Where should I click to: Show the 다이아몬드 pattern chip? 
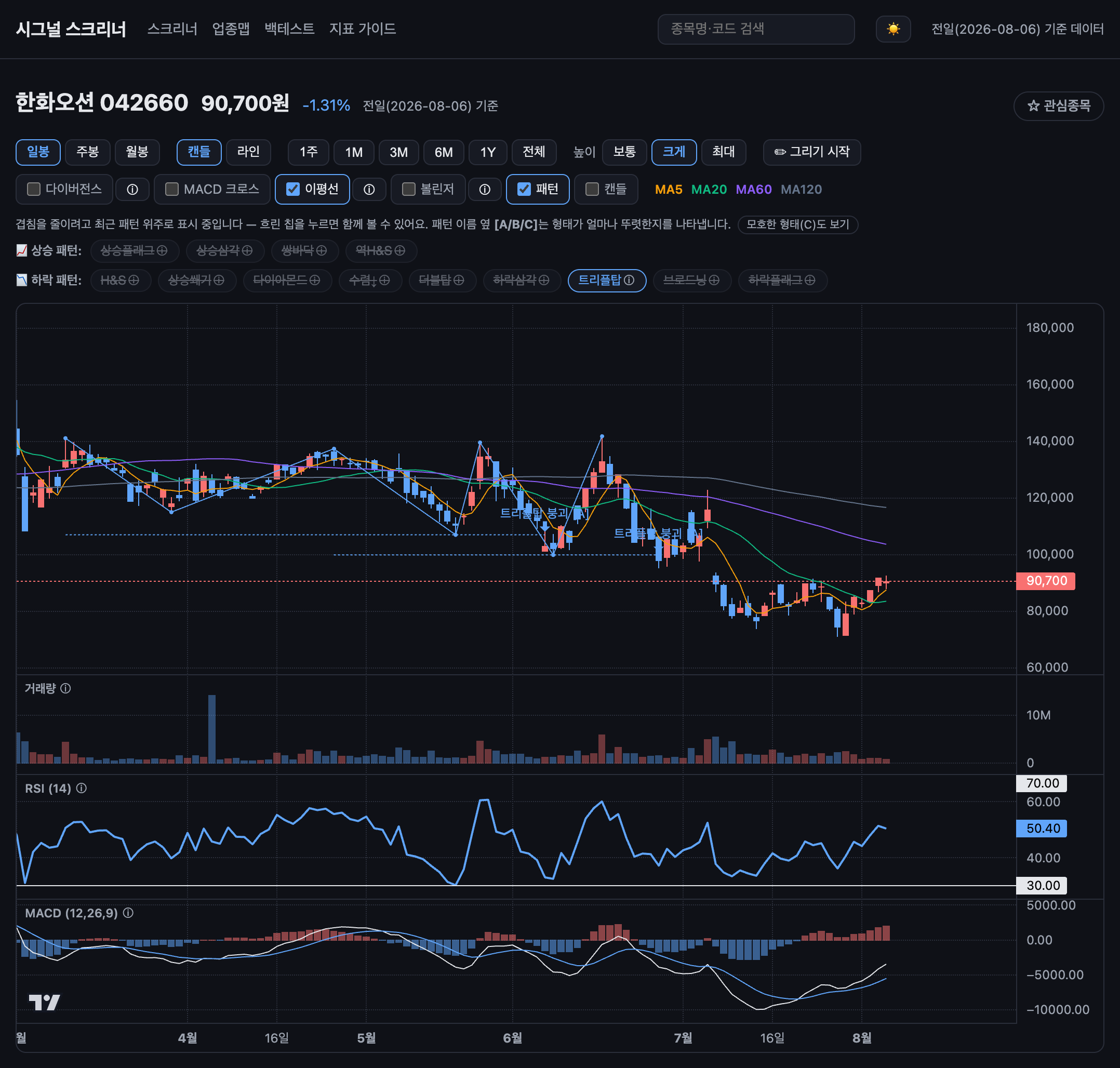tap(288, 280)
